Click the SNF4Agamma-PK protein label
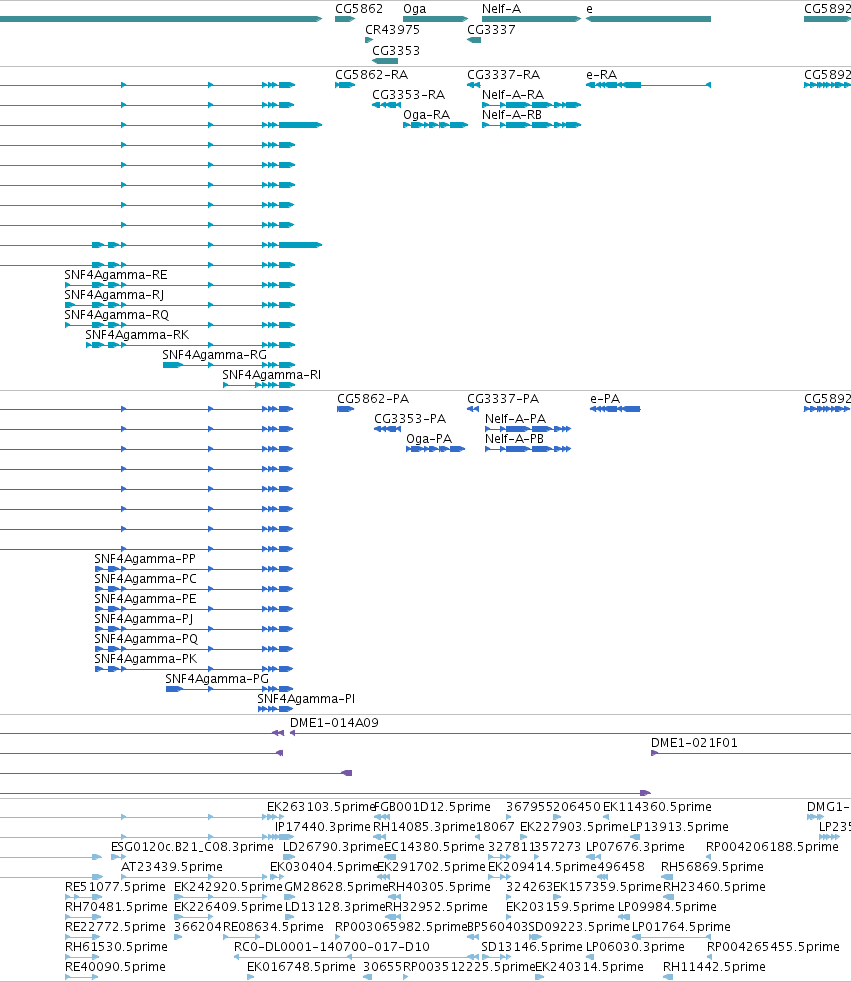Viewport: 851px width, 982px height. [145, 659]
